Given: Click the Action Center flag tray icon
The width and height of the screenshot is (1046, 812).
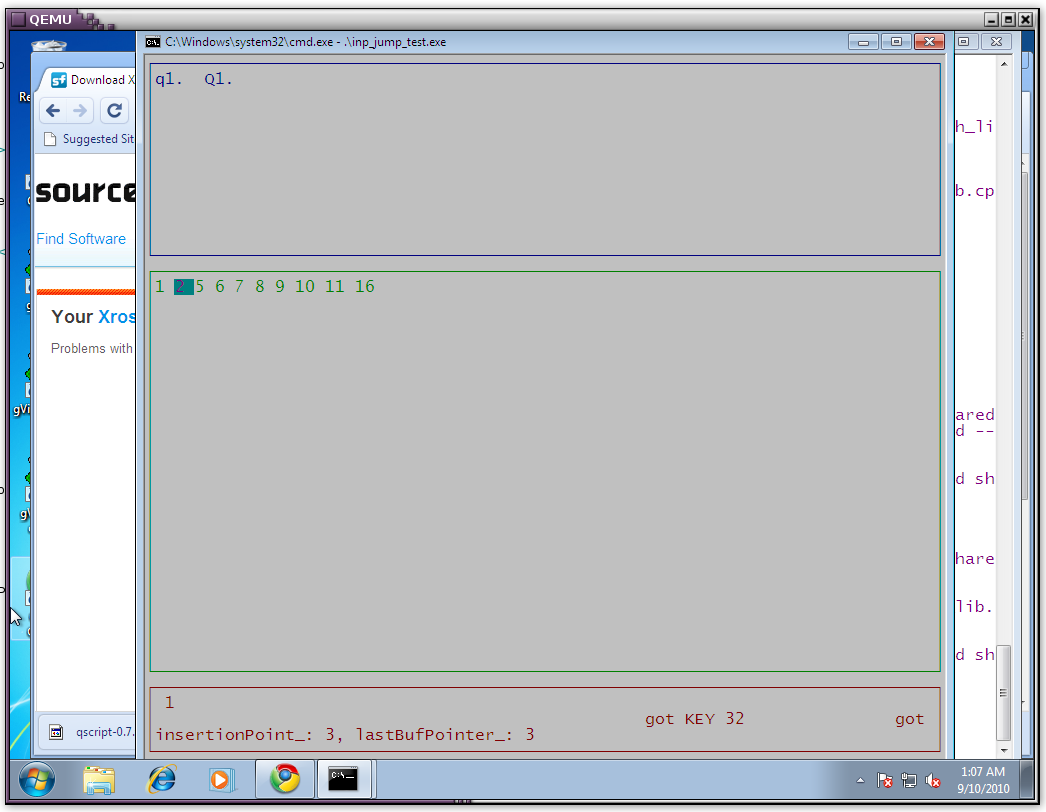Looking at the screenshot, I should tap(885, 780).
